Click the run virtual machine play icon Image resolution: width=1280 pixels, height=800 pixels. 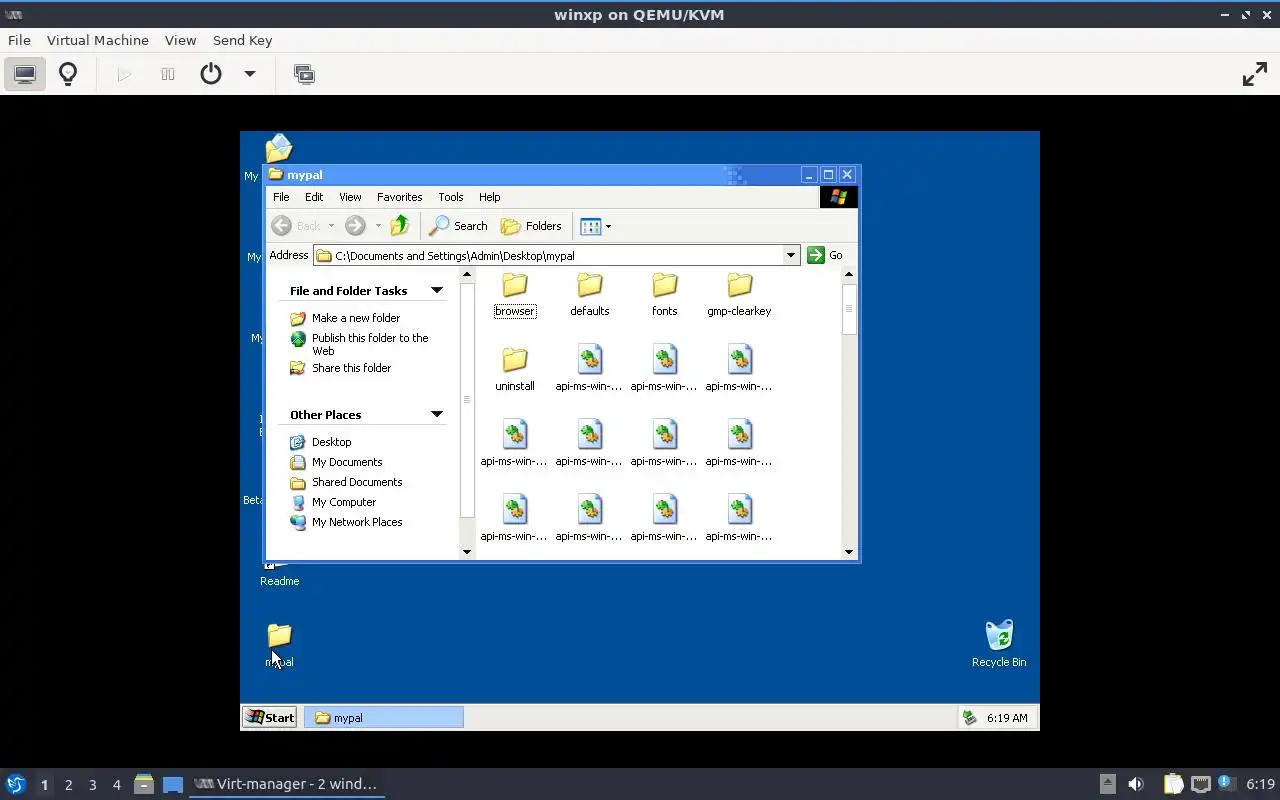124,74
